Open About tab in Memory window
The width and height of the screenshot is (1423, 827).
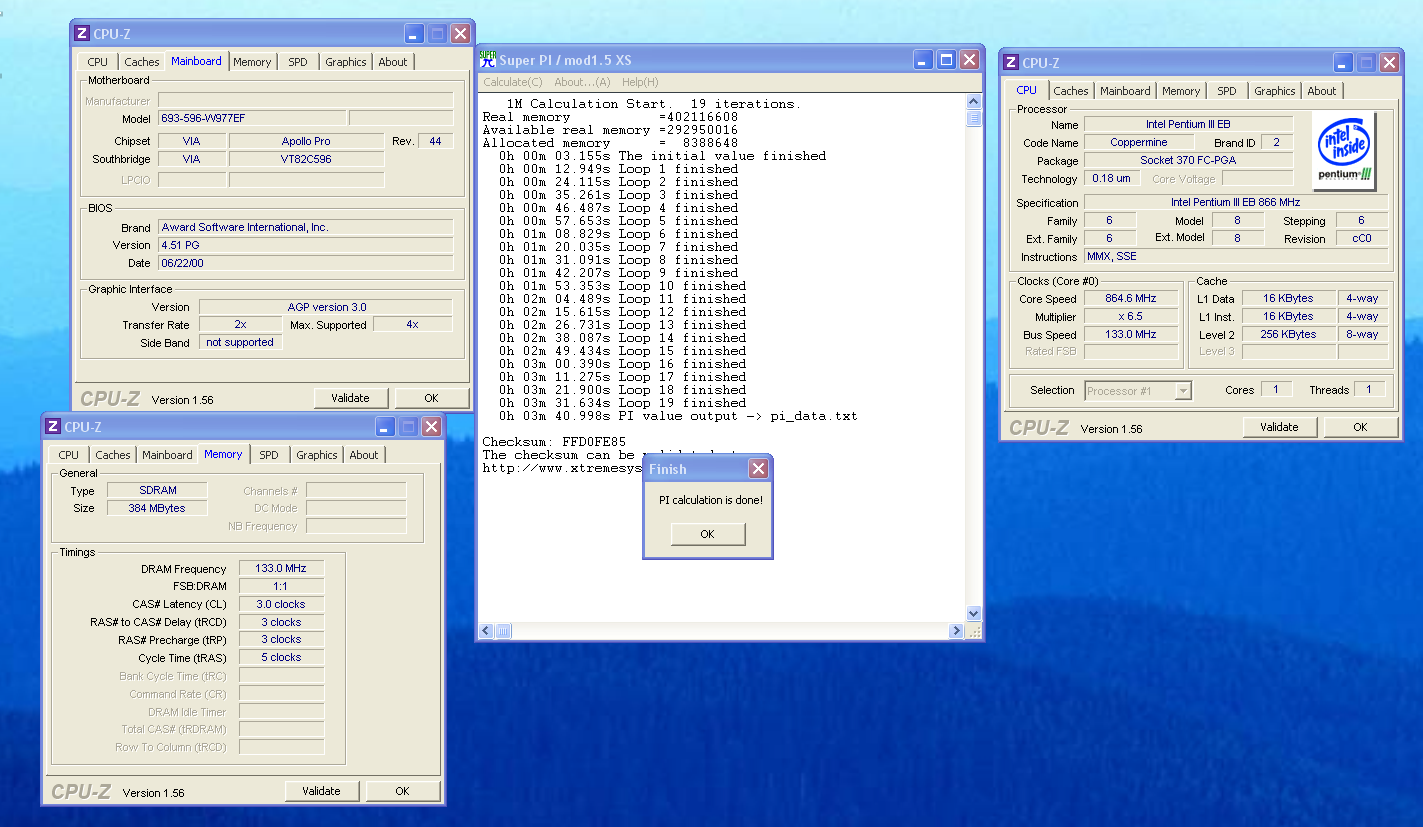point(364,455)
